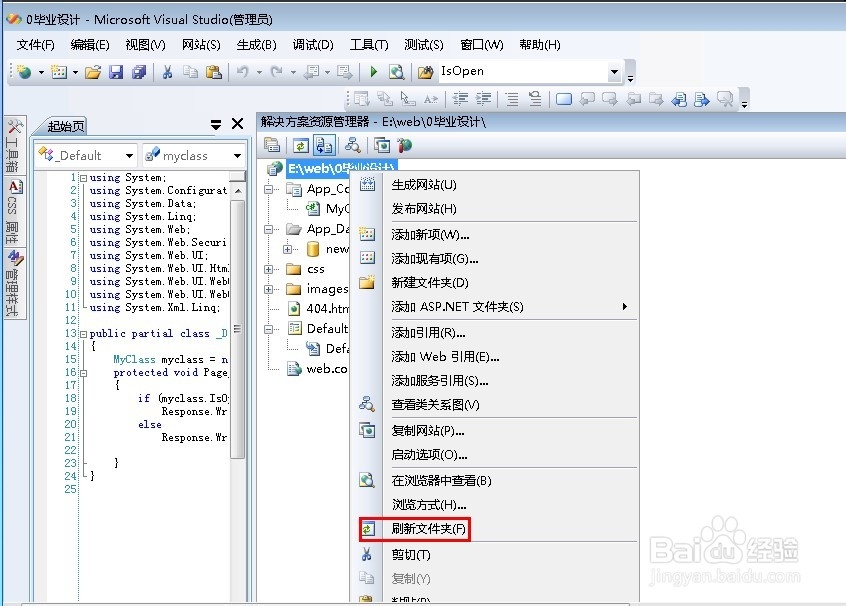The image size is (846, 606).
Task: Click the Copy toolbar icon
Action: point(190,72)
